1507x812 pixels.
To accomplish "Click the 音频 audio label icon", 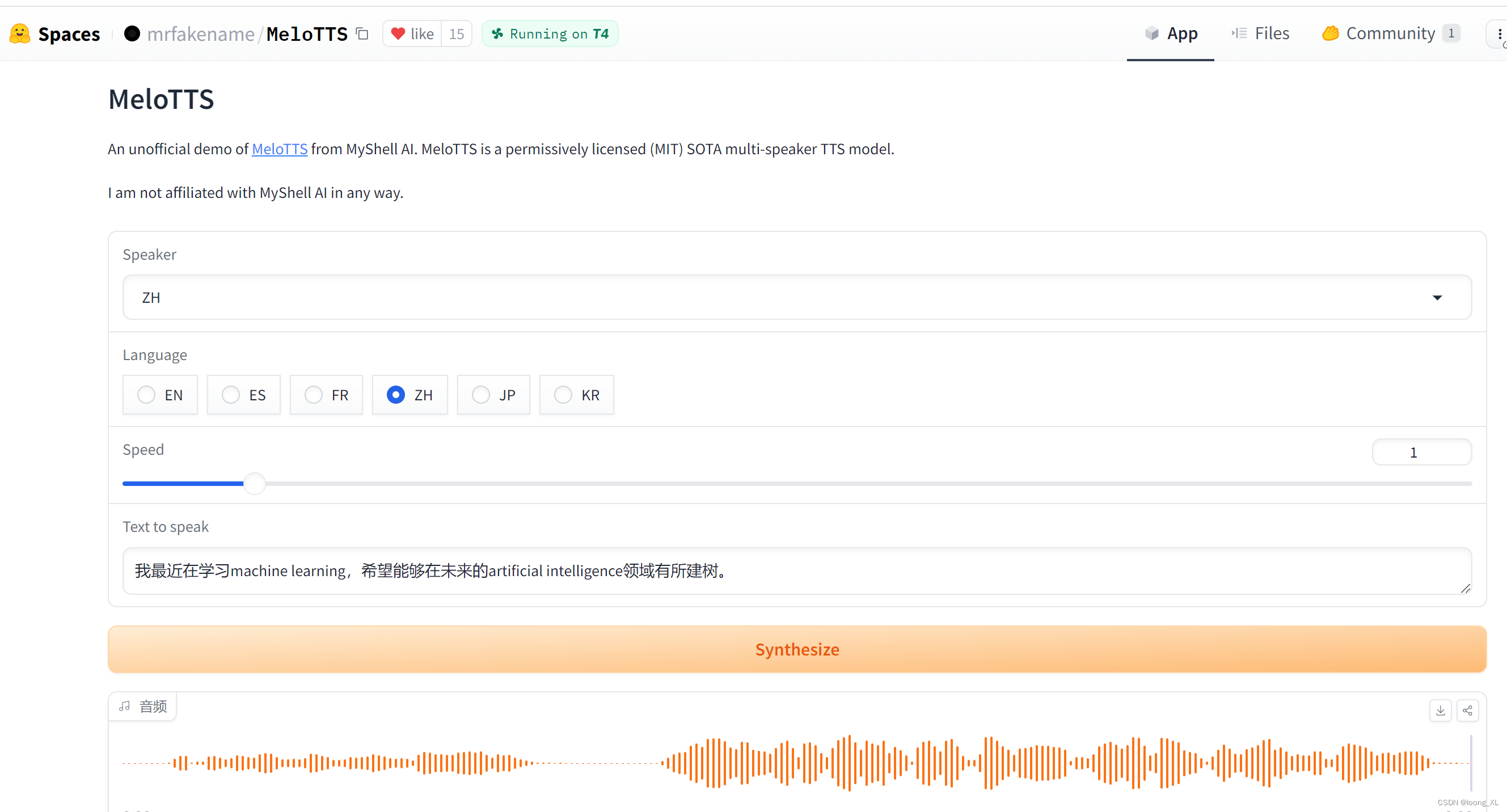I will pos(124,706).
